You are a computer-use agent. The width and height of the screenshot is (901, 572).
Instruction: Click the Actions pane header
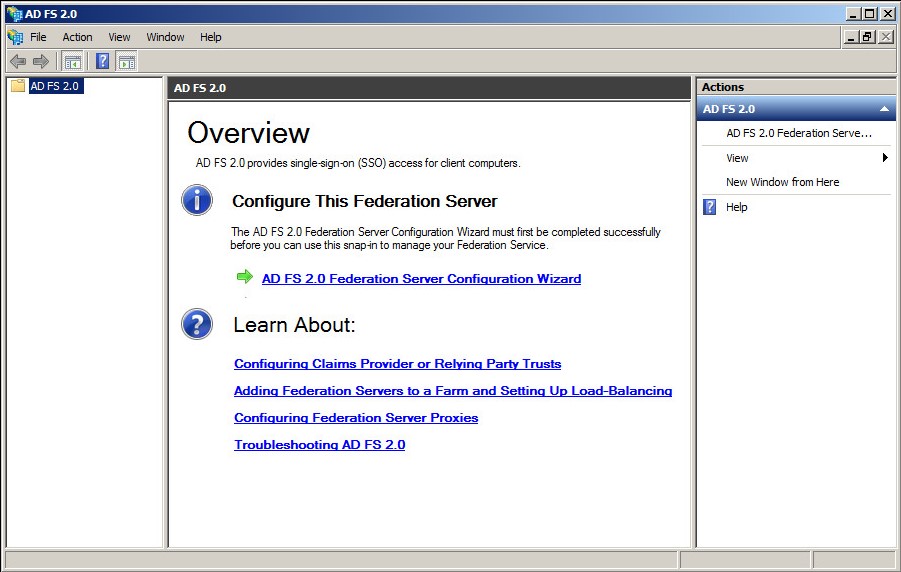[x=796, y=87]
